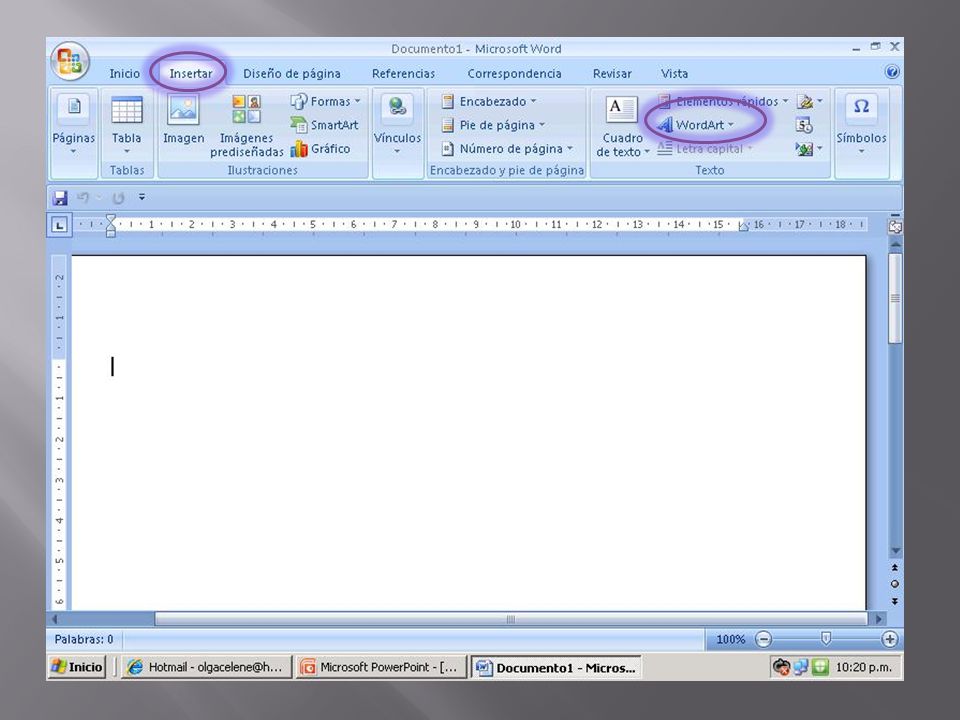This screenshot has height=720, width=960.
Task: Switch to the Insertar tab
Action: [190, 73]
